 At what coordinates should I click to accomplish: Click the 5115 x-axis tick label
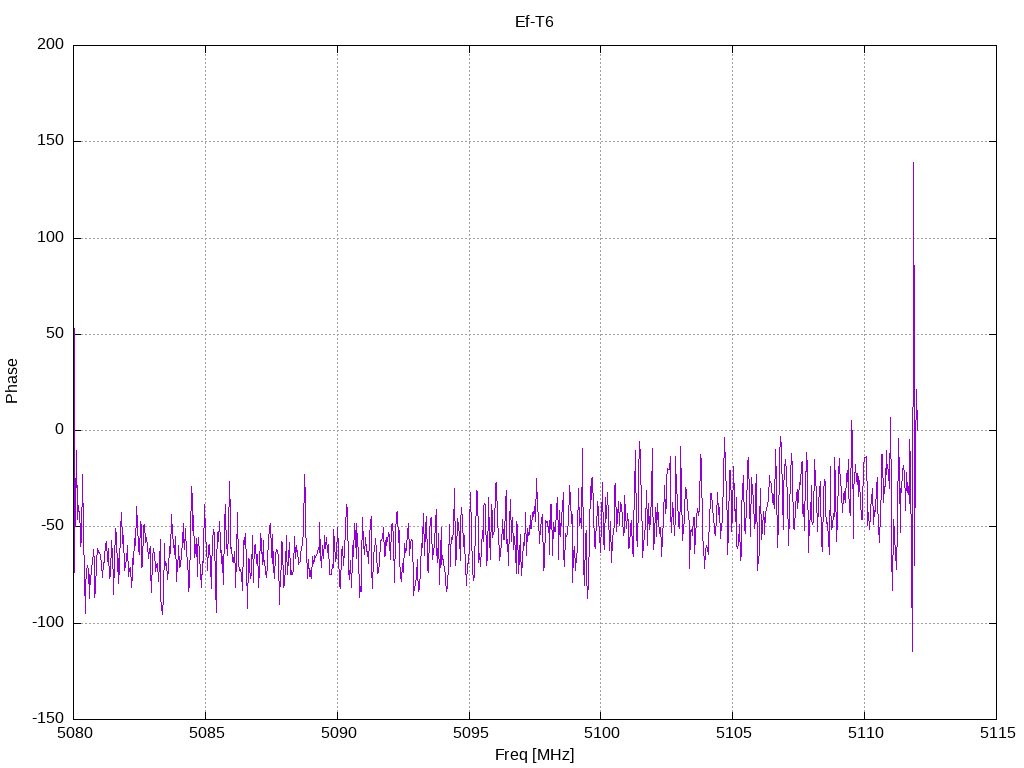pyautogui.click(x=995, y=735)
